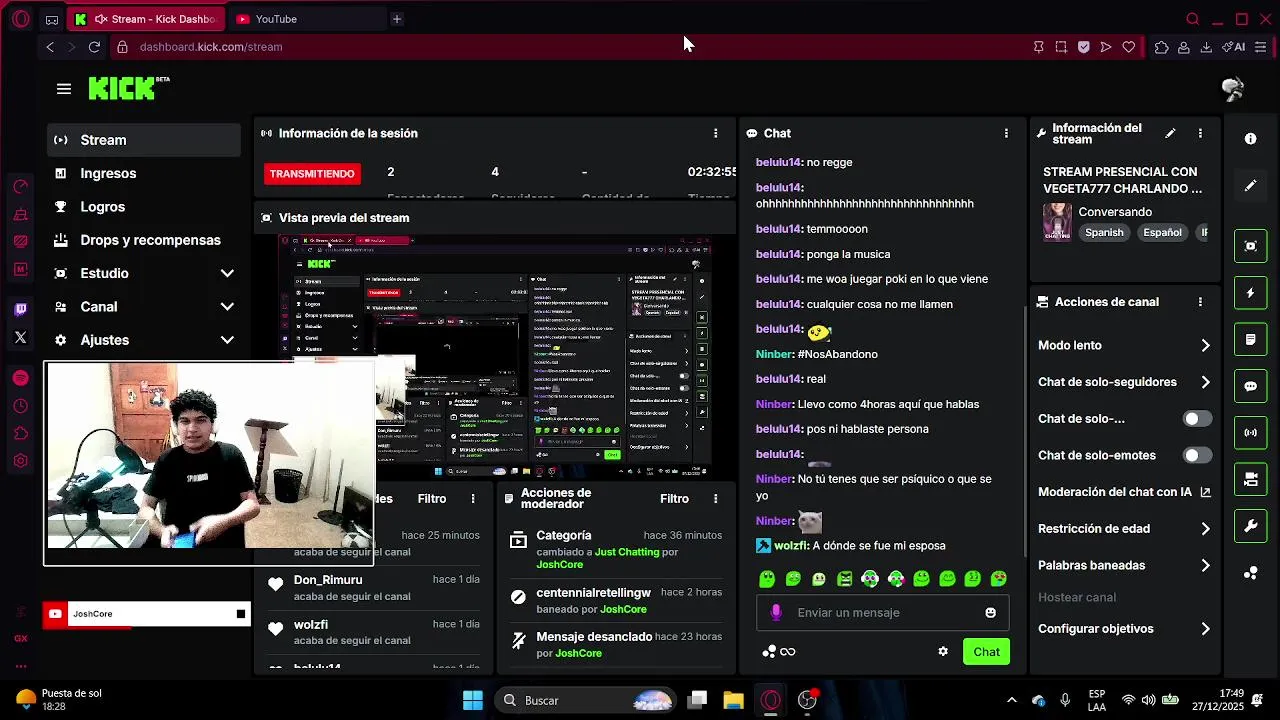1280x720 pixels.
Task: Go to Stream in sidebar
Action: coord(144,140)
